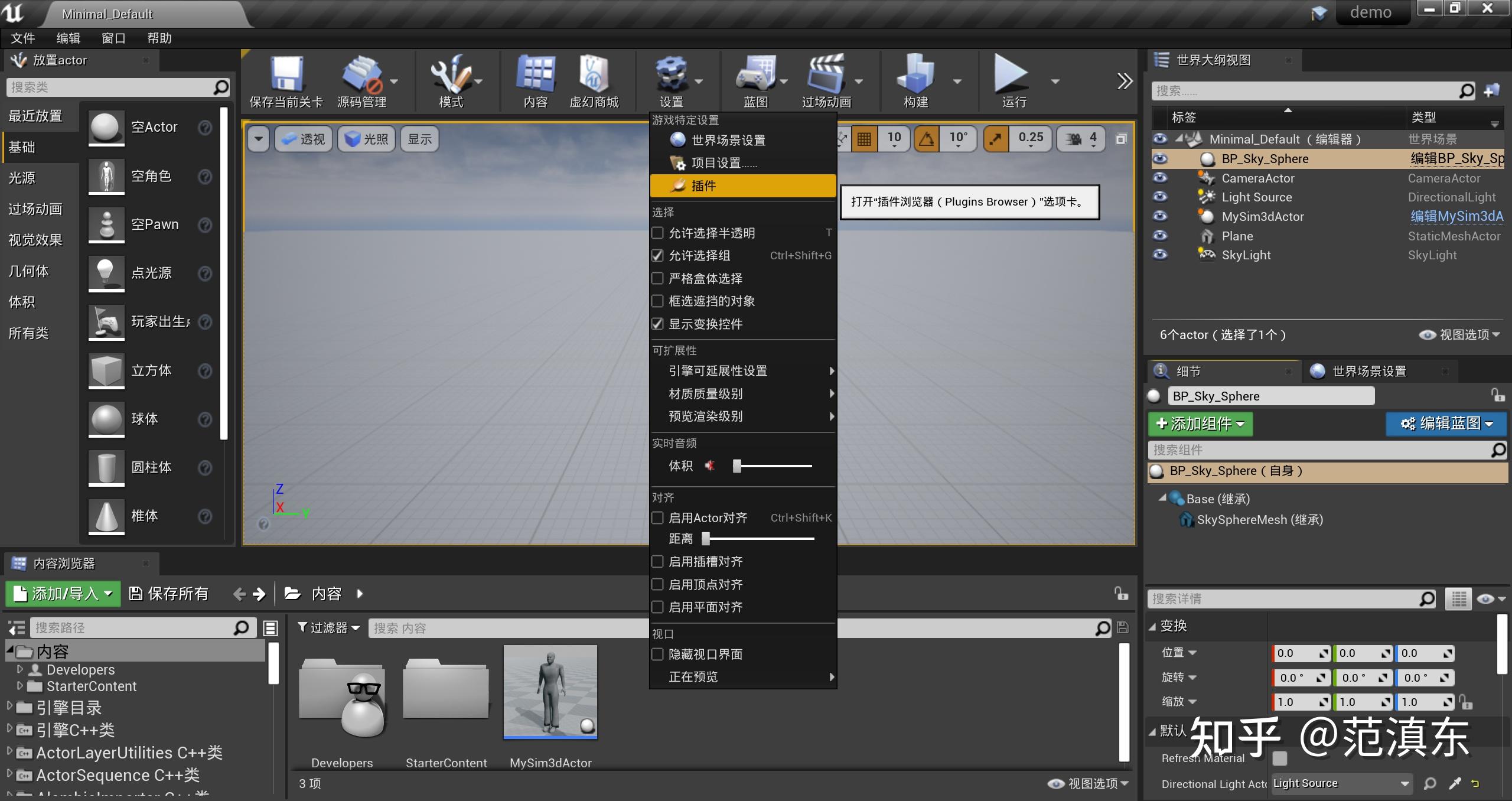
Task: Enable 允许选择半透明 option
Action: 658,233
